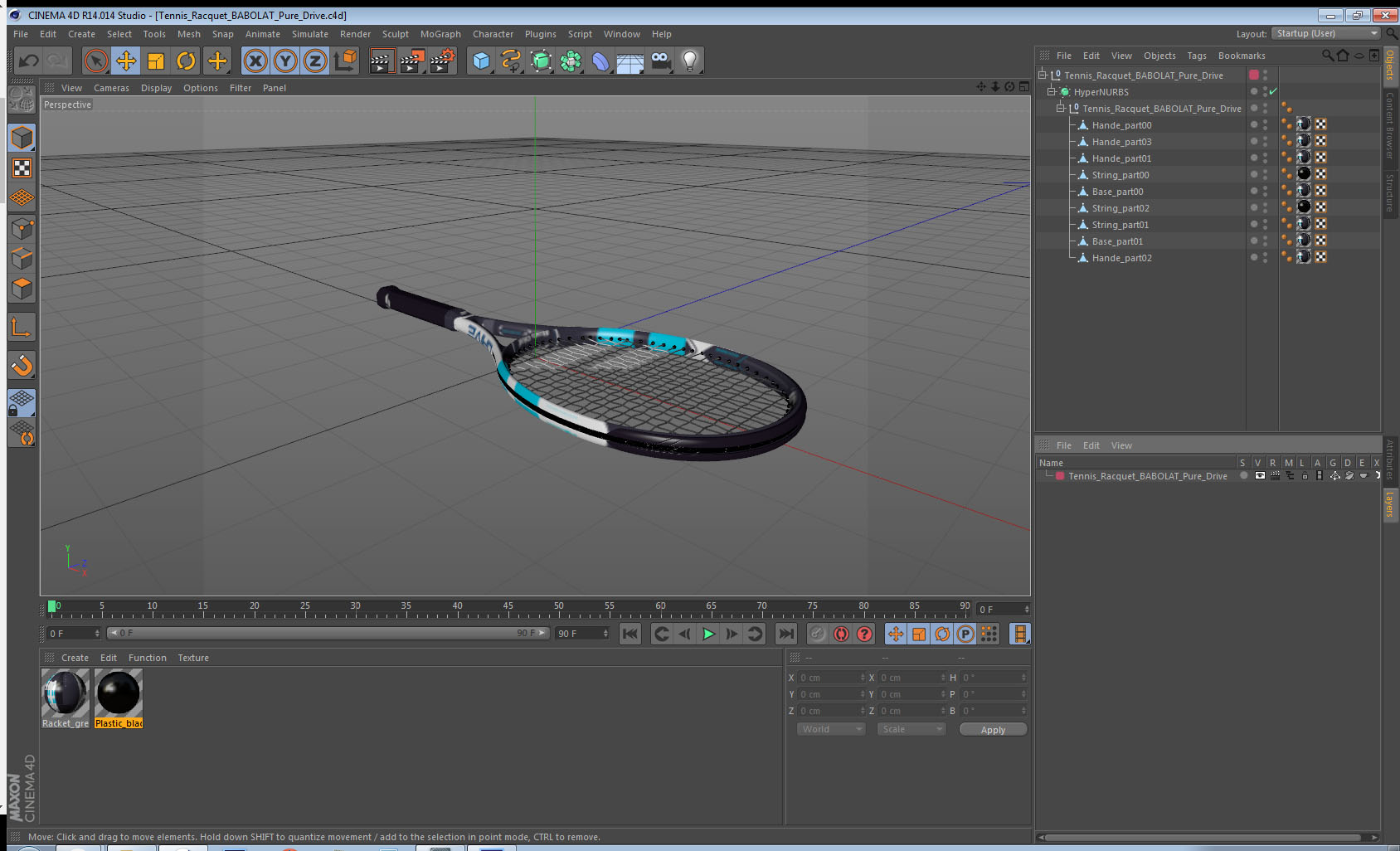This screenshot has height=851, width=1400.
Task: Select String_part02 object
Action: click(x=1120, y=208)
